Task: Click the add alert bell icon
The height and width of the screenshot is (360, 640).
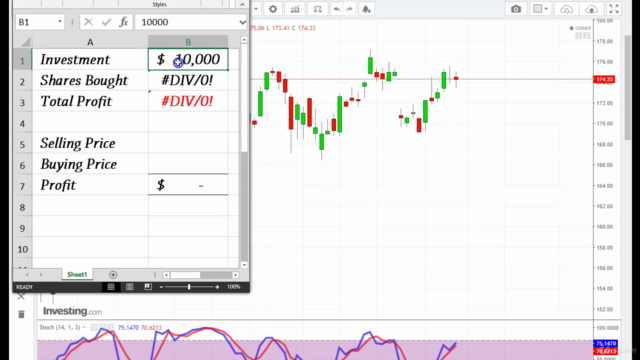Action: click(366, 9)
